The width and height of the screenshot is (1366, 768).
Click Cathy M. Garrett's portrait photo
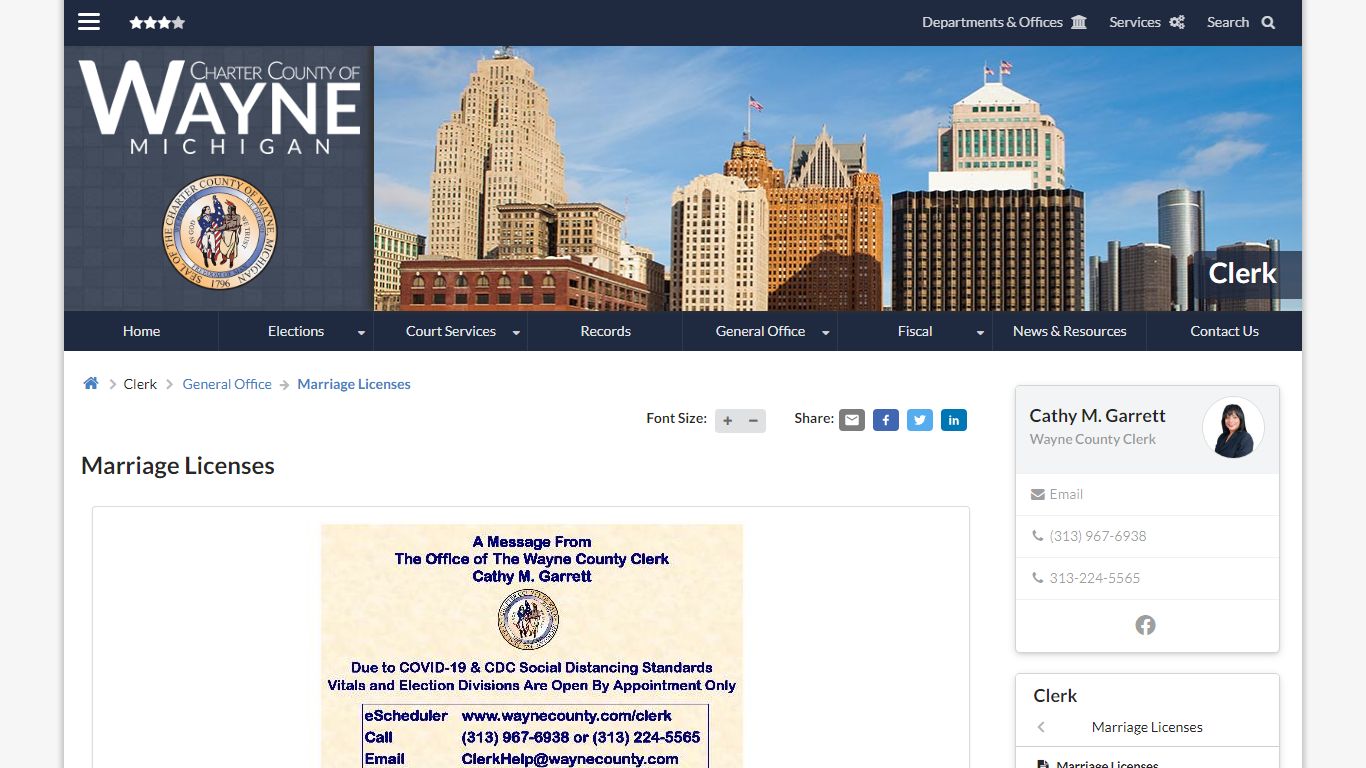click(x=1233, y=428)
